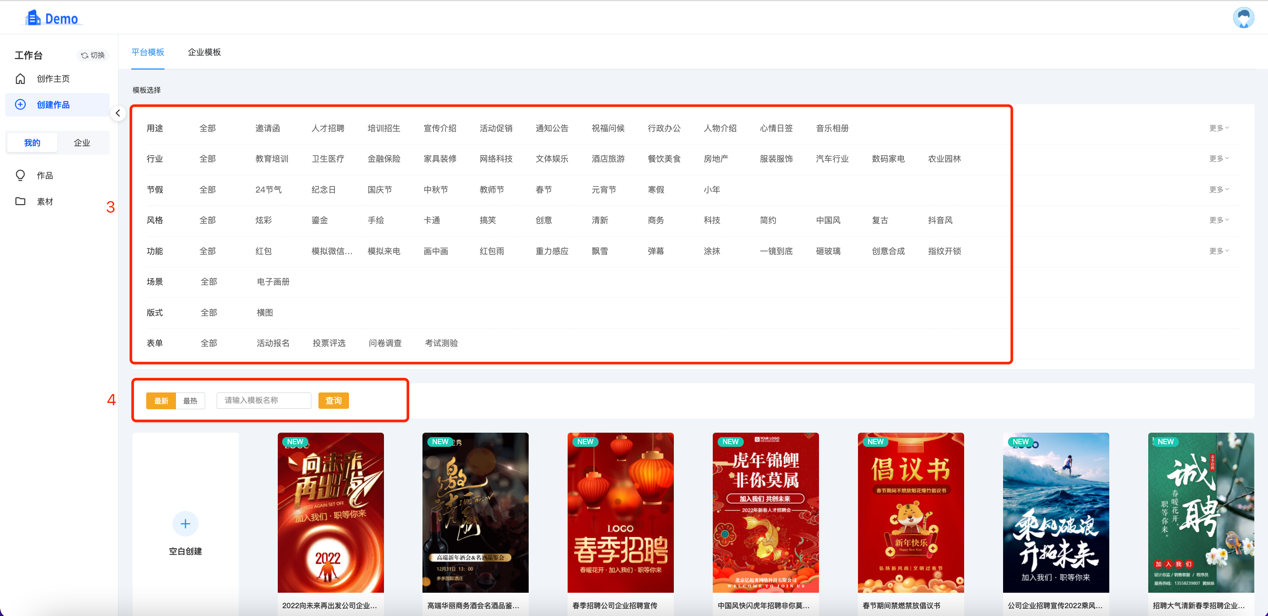Open the user avatar menu
1268x616 pixels.
pyautogui.click(x=1243, y=18)
